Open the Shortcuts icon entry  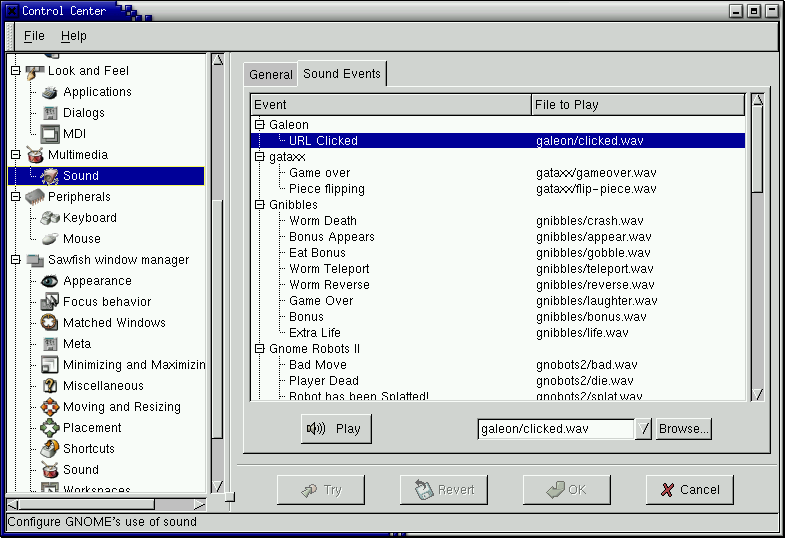coord(50,449)
